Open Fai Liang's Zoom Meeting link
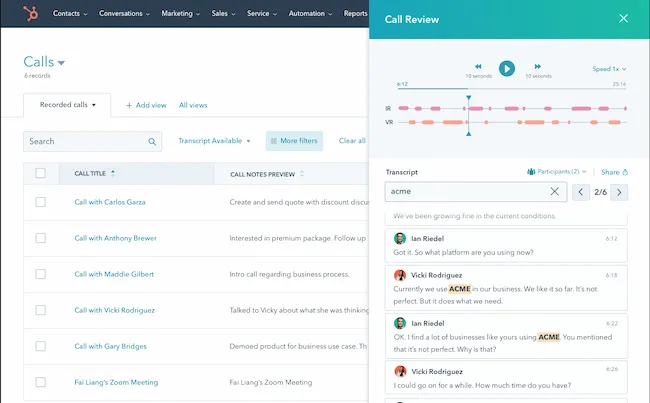The width and height of the screenshot is (650, 403). pos(116,382)
